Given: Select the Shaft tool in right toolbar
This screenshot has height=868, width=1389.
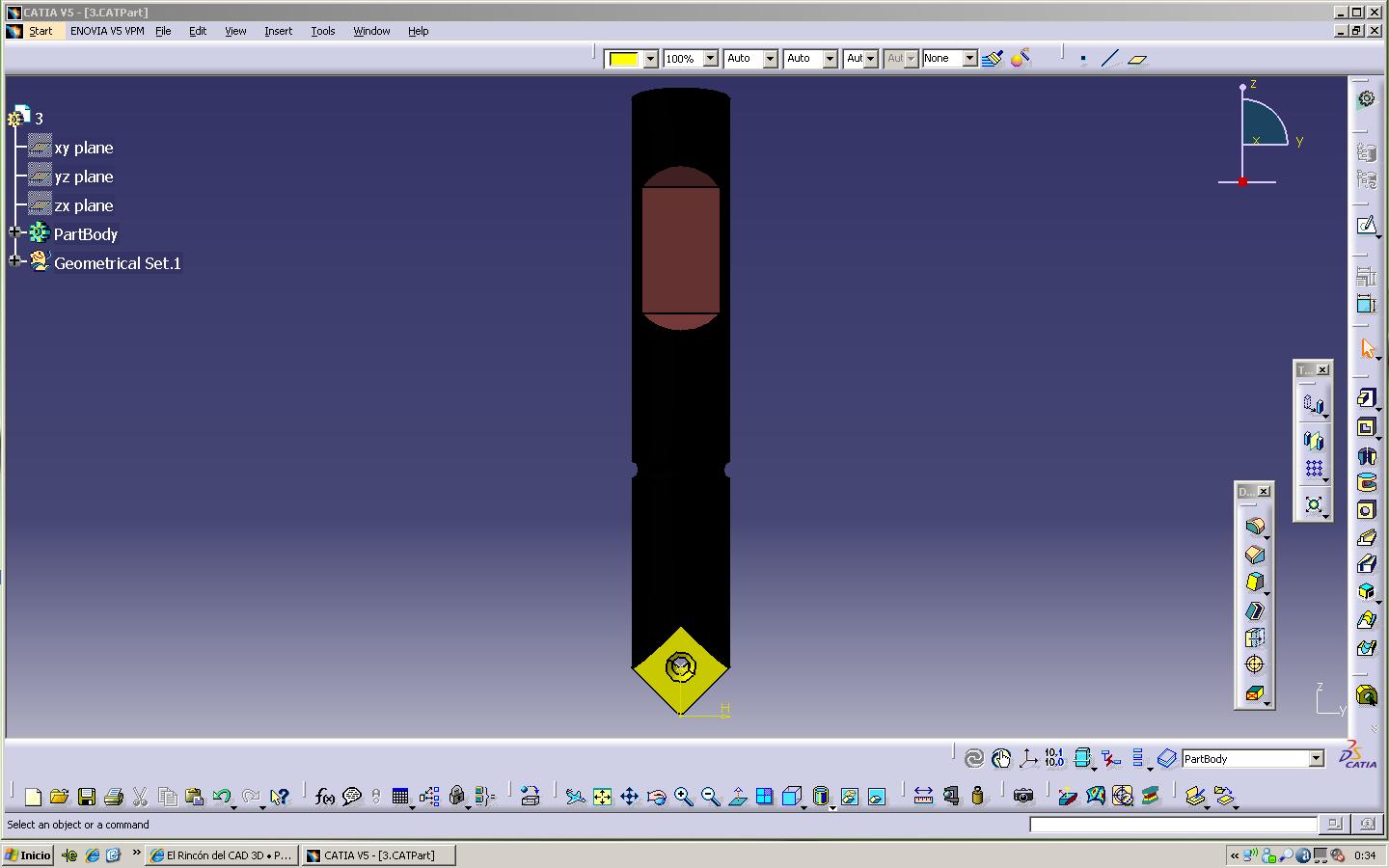Looking at the screenshot, I should click(x=1366, y=455).
